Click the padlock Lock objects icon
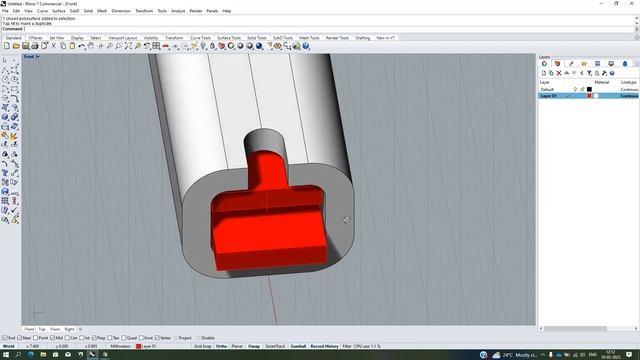This screenshot has width=640, height=360. point(212,46)
